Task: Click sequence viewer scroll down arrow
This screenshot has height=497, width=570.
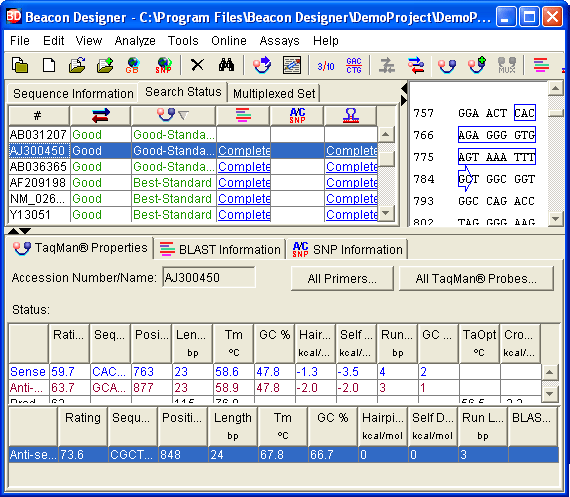Action: [x=555, y=219]
